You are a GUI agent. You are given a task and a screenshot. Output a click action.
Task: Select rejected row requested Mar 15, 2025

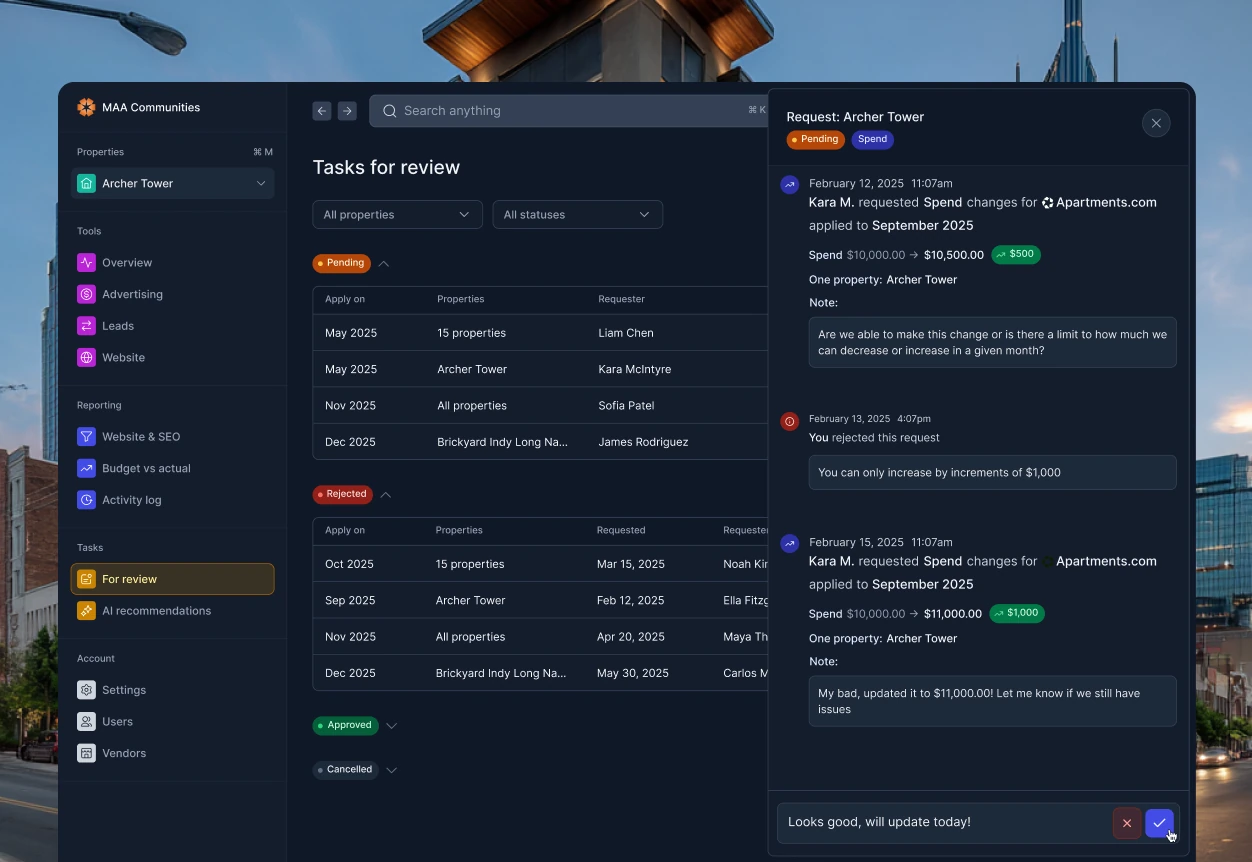pyautogui.click(x=540, y=564)
